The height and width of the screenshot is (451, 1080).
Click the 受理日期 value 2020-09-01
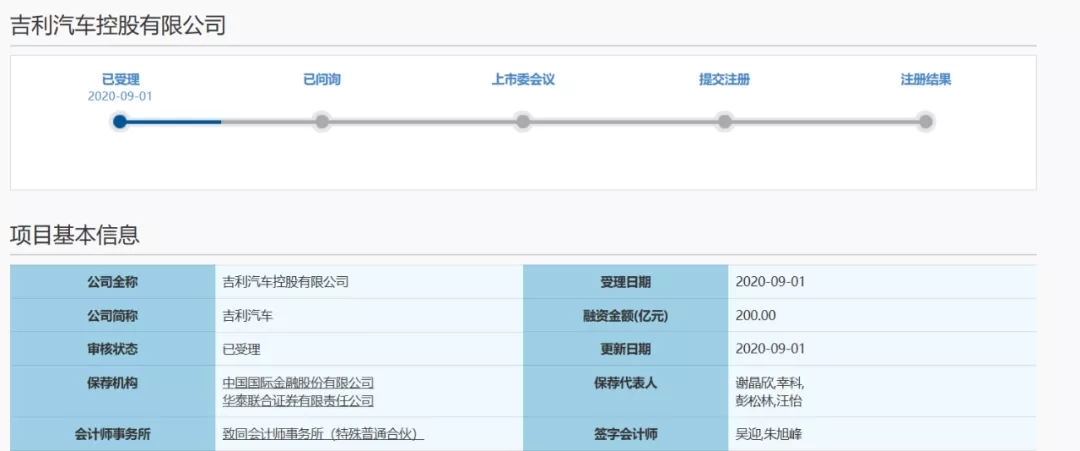coord(770,282)
